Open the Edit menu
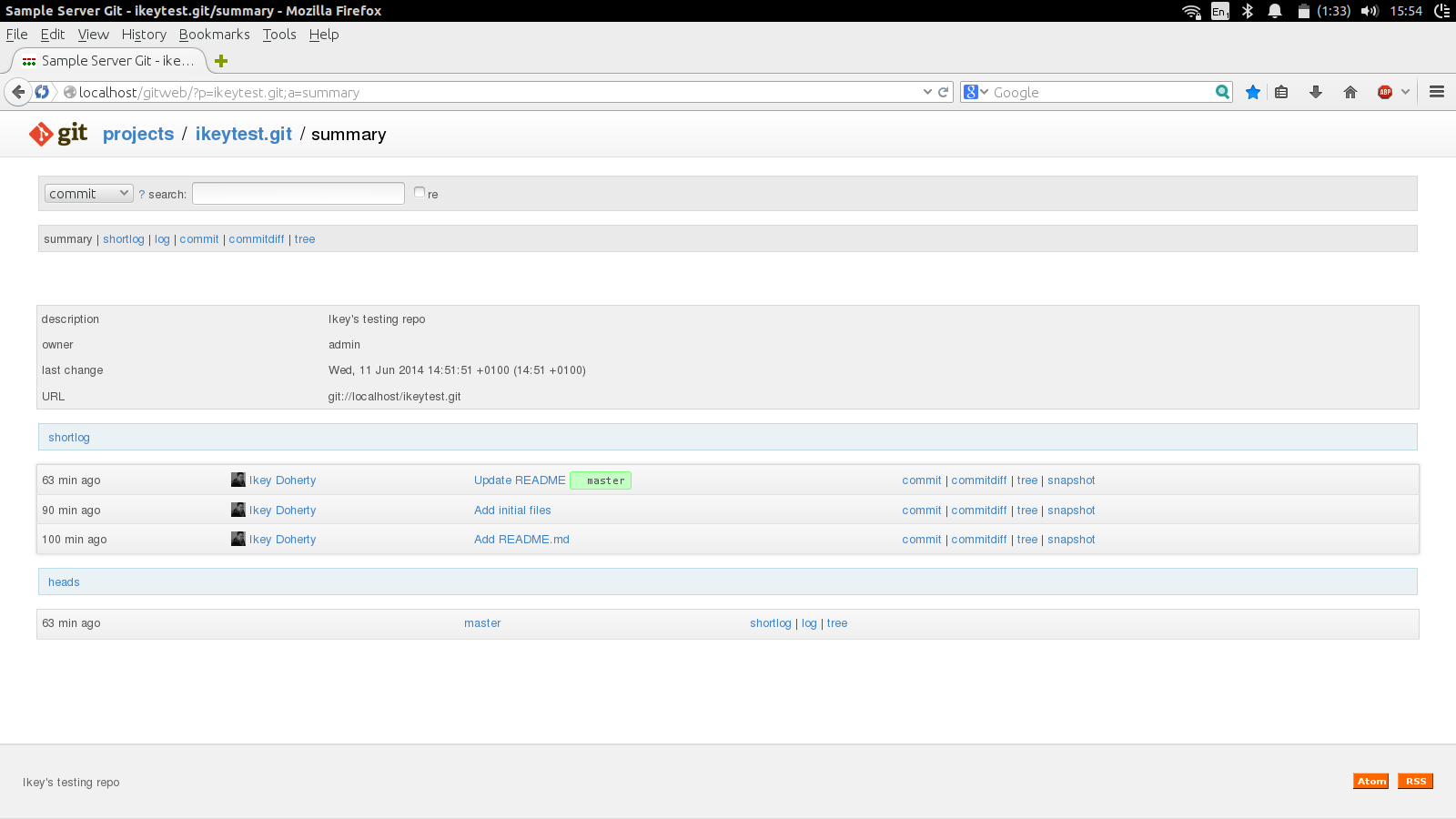This screenshot has height=819, width=1456. (x=53, y=35)
